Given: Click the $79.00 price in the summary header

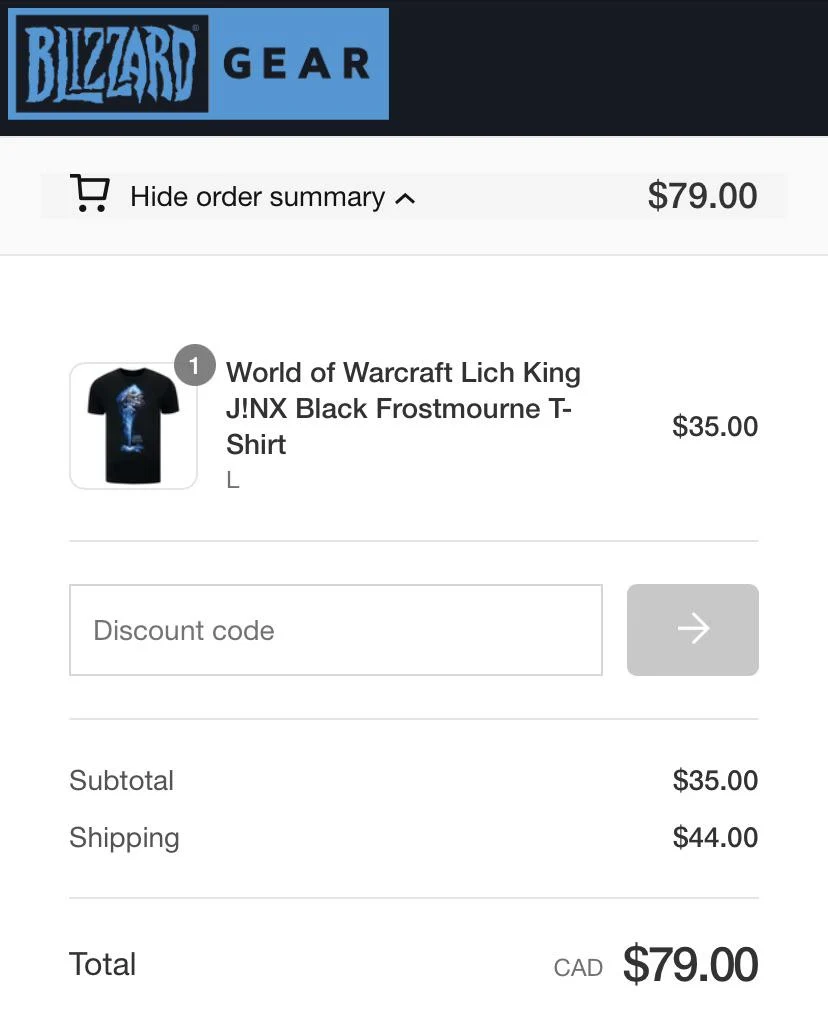Looking at the screenshot, I should [x=704, y=196].
